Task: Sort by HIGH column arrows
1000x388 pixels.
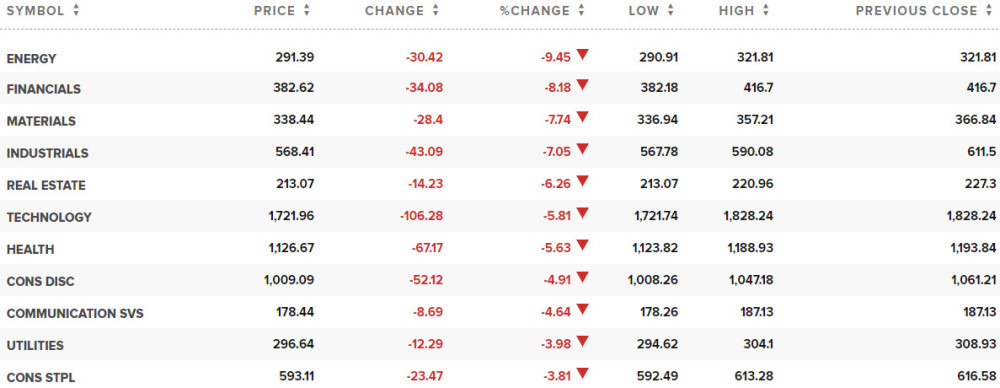Action: (x=765, y=10)
